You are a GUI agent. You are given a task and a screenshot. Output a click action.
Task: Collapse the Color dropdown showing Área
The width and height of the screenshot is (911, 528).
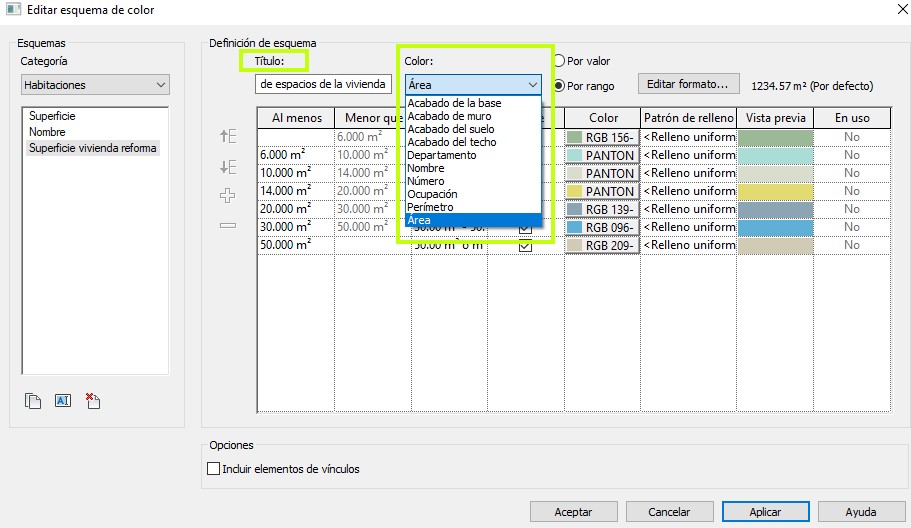pos(532,86)
